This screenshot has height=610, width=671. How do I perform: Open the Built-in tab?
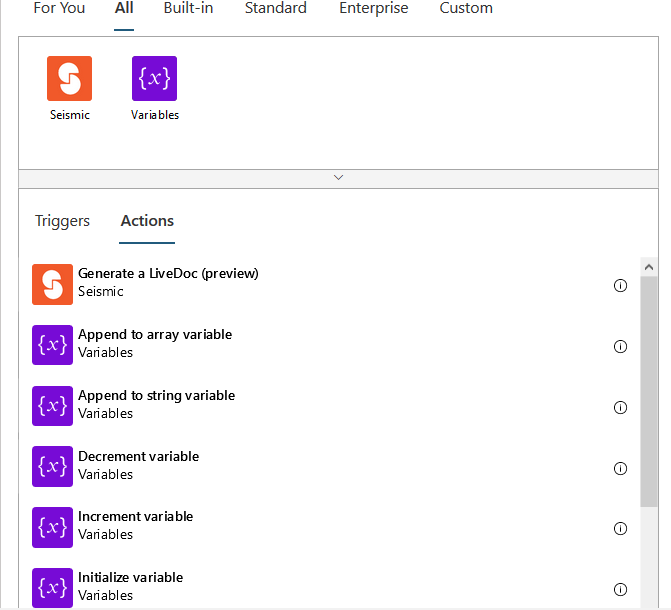pos(188,9)
